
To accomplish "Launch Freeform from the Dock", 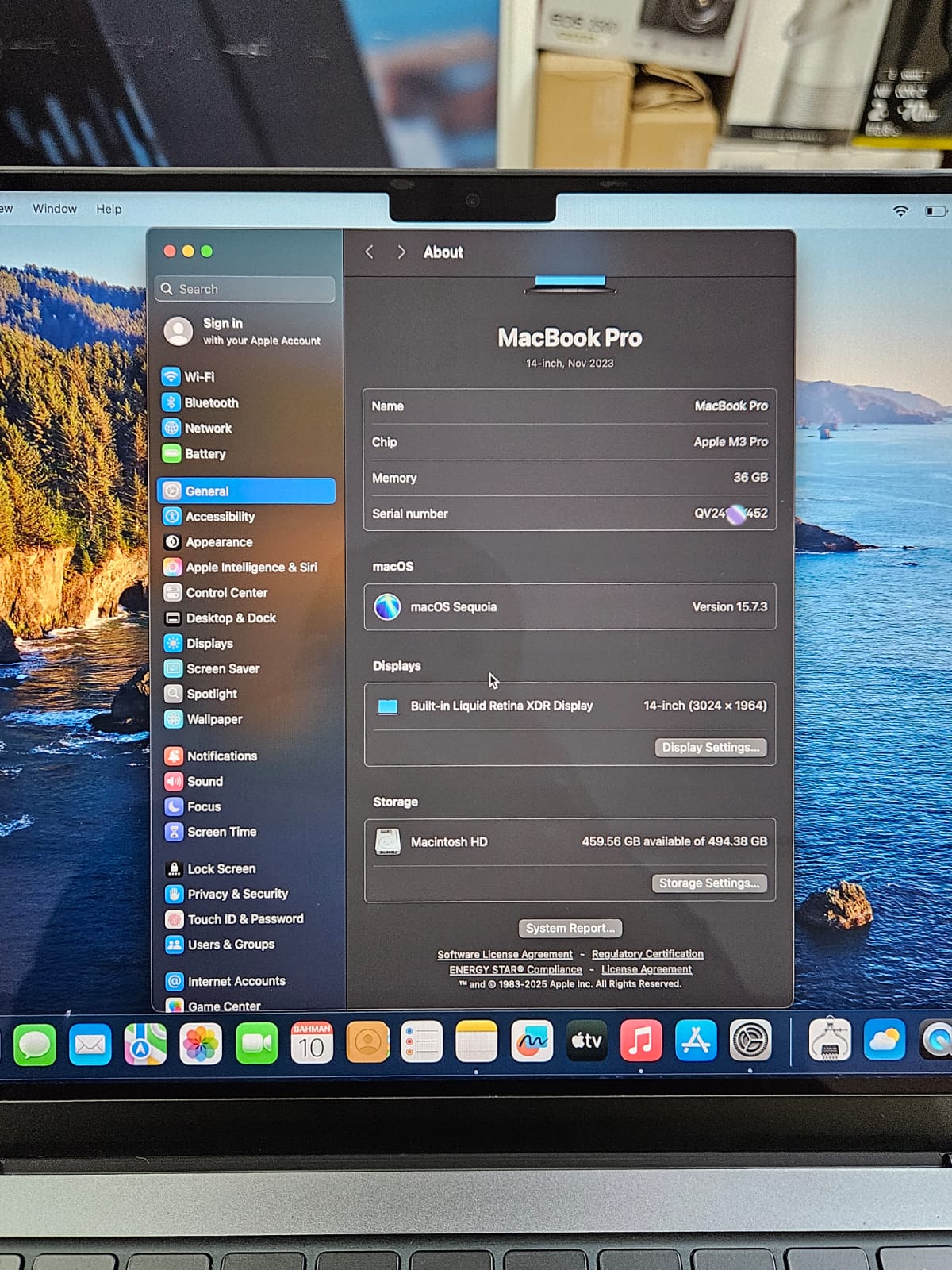I will (532, 1041).
